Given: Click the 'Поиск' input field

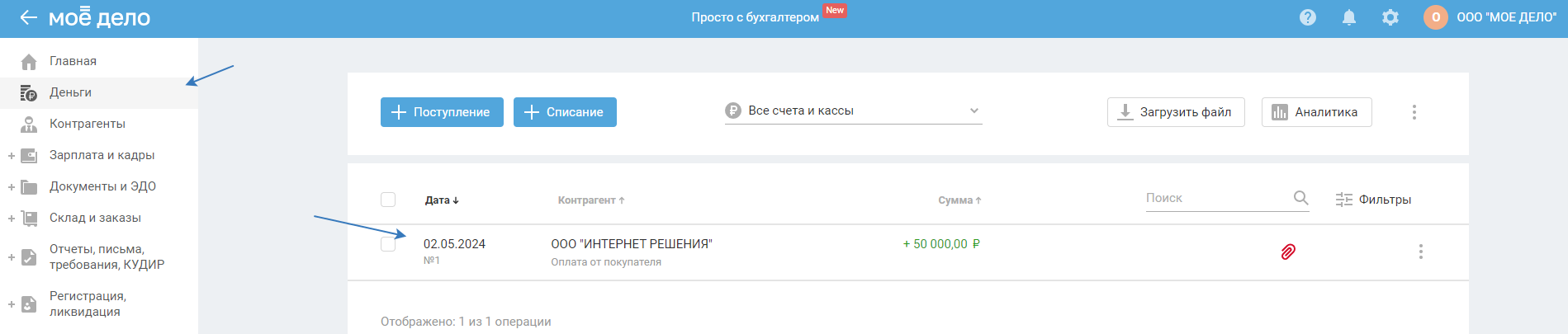Looking at the screenshot, I should [1214, 198].
